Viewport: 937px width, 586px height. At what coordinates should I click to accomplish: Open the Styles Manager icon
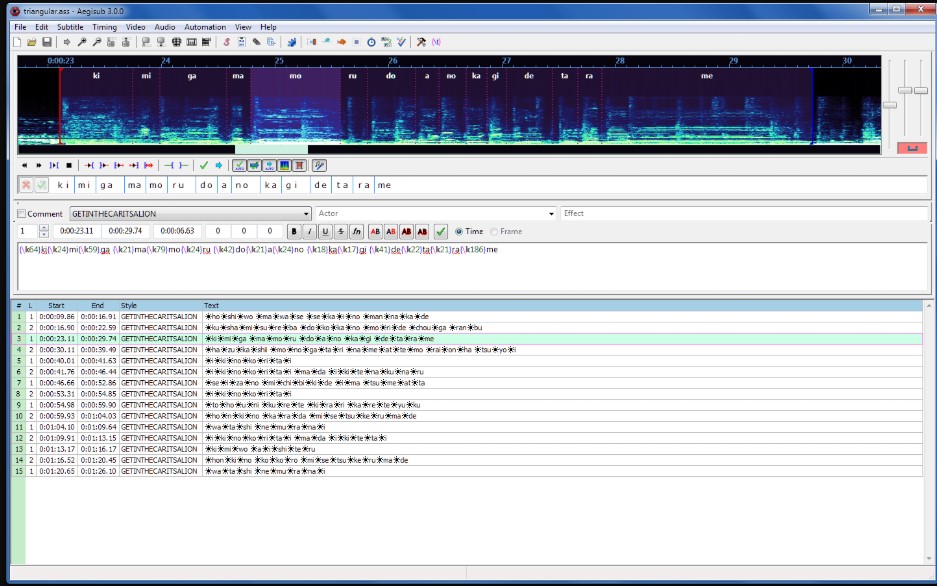226,42
